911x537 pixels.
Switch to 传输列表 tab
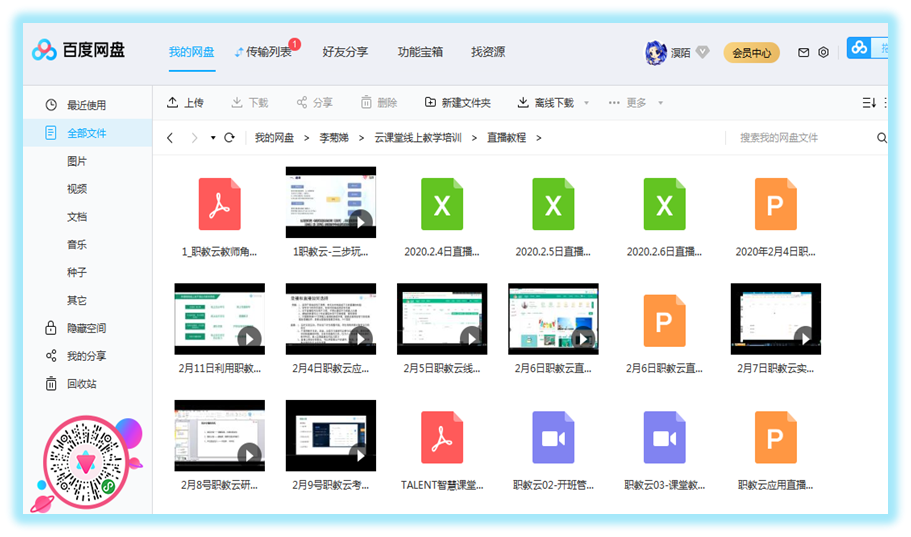coord(267,52)
